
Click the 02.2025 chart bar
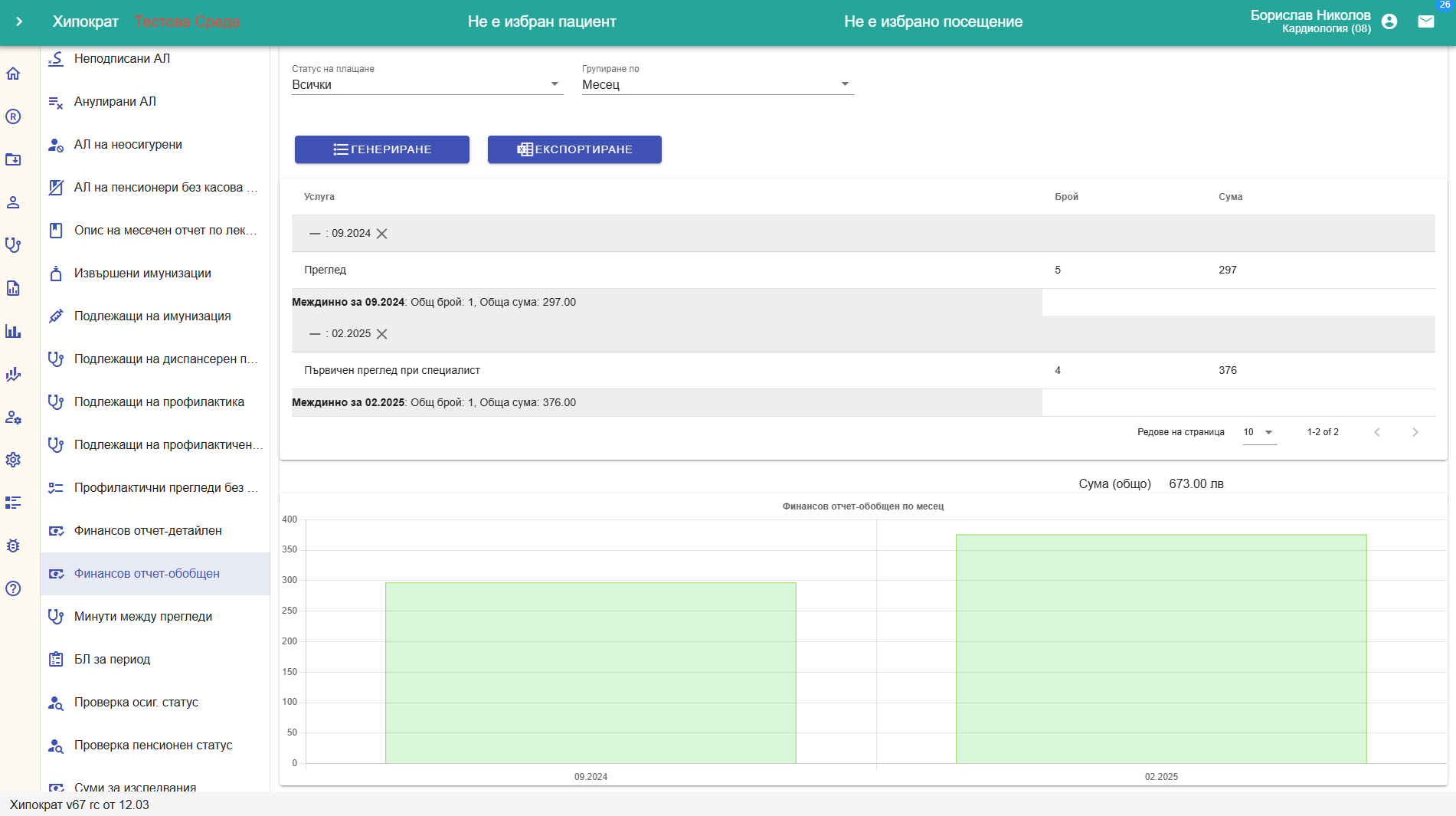pyautogui.click(x=1161, y=649)
